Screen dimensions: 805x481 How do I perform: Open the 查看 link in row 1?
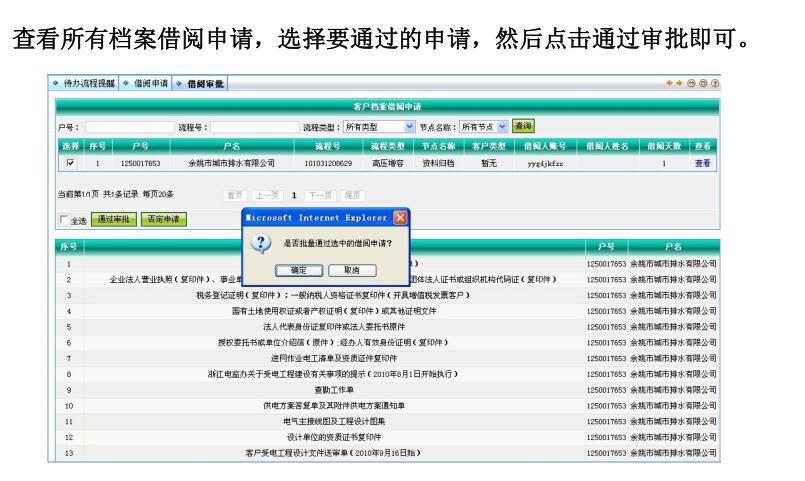(702, 163)
